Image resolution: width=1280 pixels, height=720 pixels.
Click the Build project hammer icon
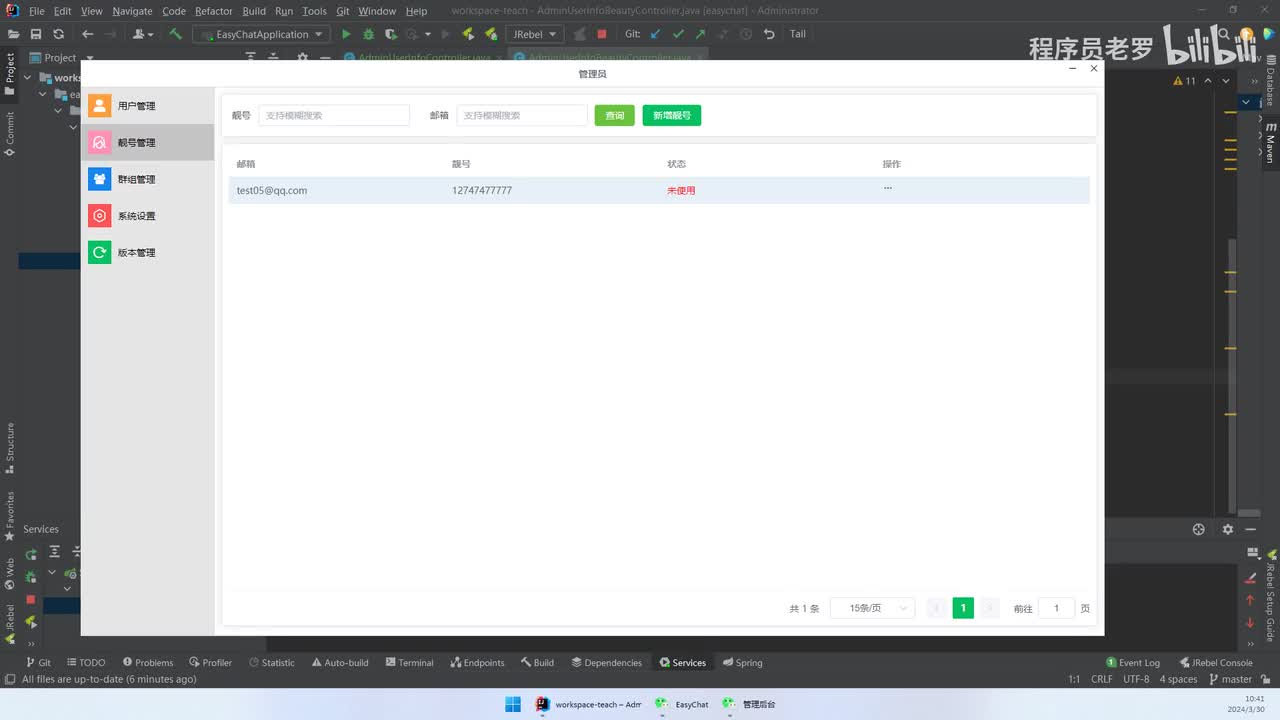tap(175, 34)
